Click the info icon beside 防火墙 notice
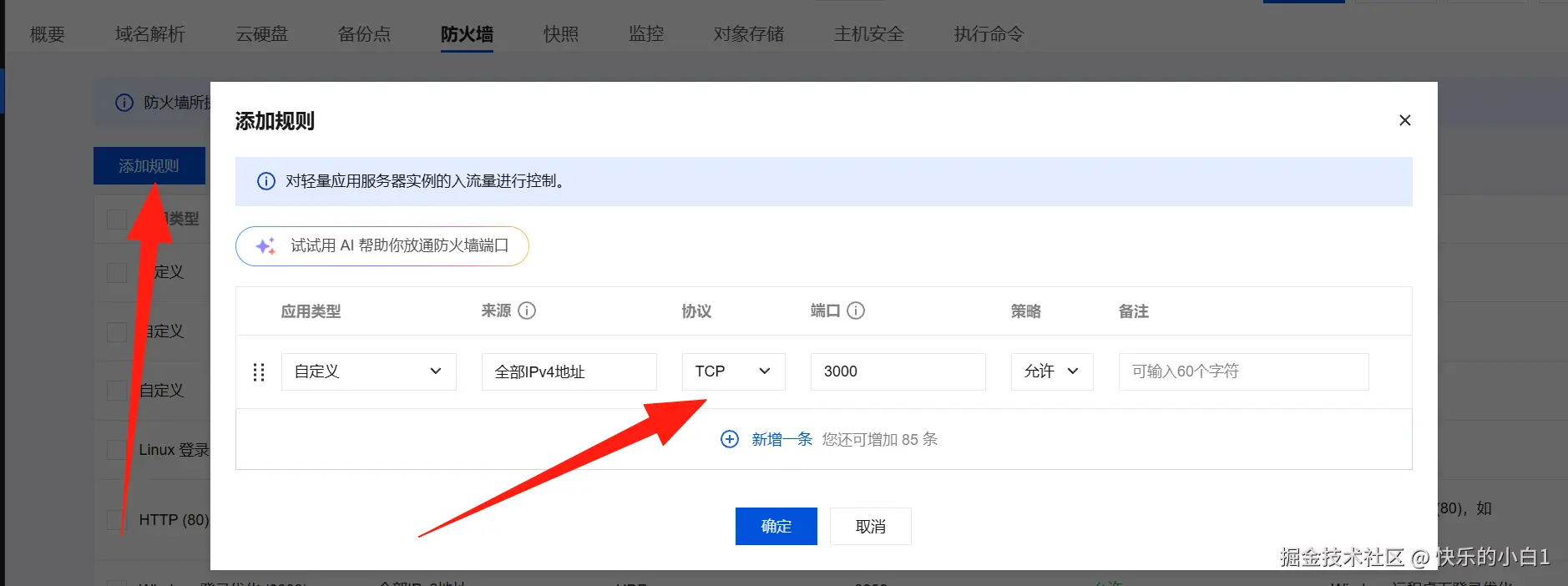1568x586 pixels. (124, 103)
